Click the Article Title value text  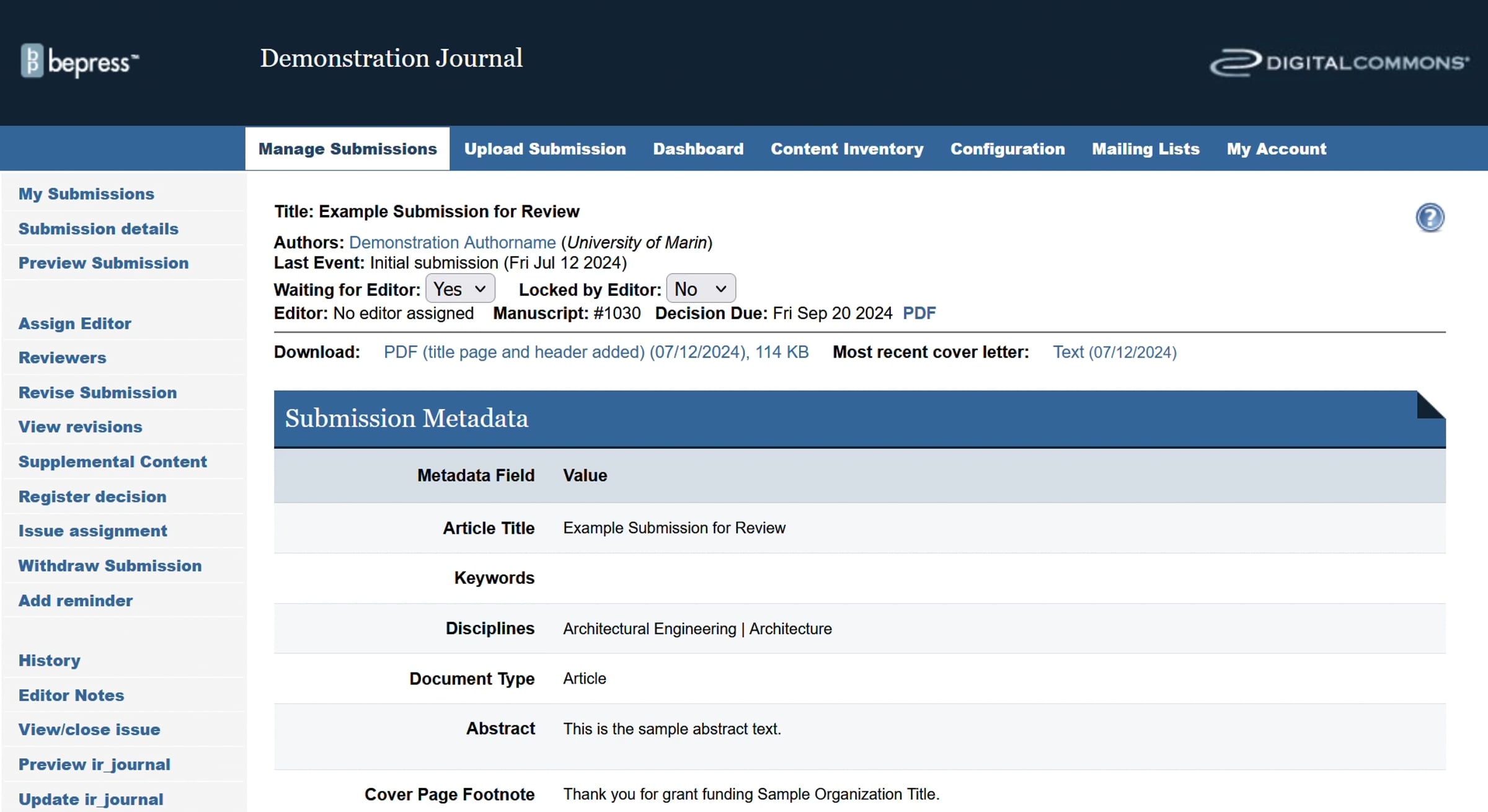point(674,527)
